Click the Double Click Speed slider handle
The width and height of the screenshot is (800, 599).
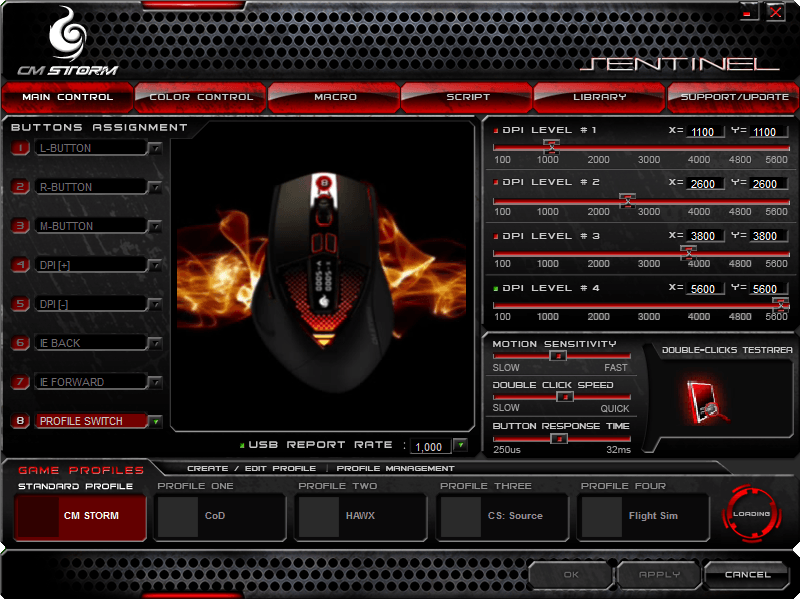tap(565, 396)
